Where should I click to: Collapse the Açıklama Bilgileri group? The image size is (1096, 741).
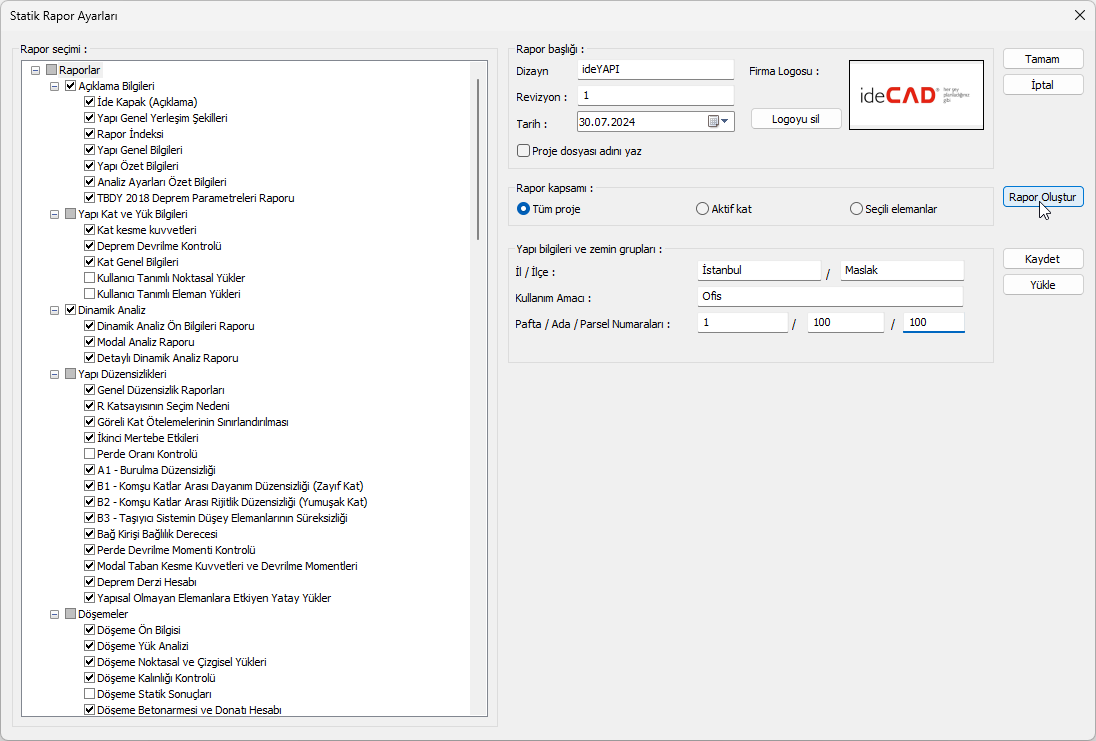pyautogui.click(x=55, y=86)
